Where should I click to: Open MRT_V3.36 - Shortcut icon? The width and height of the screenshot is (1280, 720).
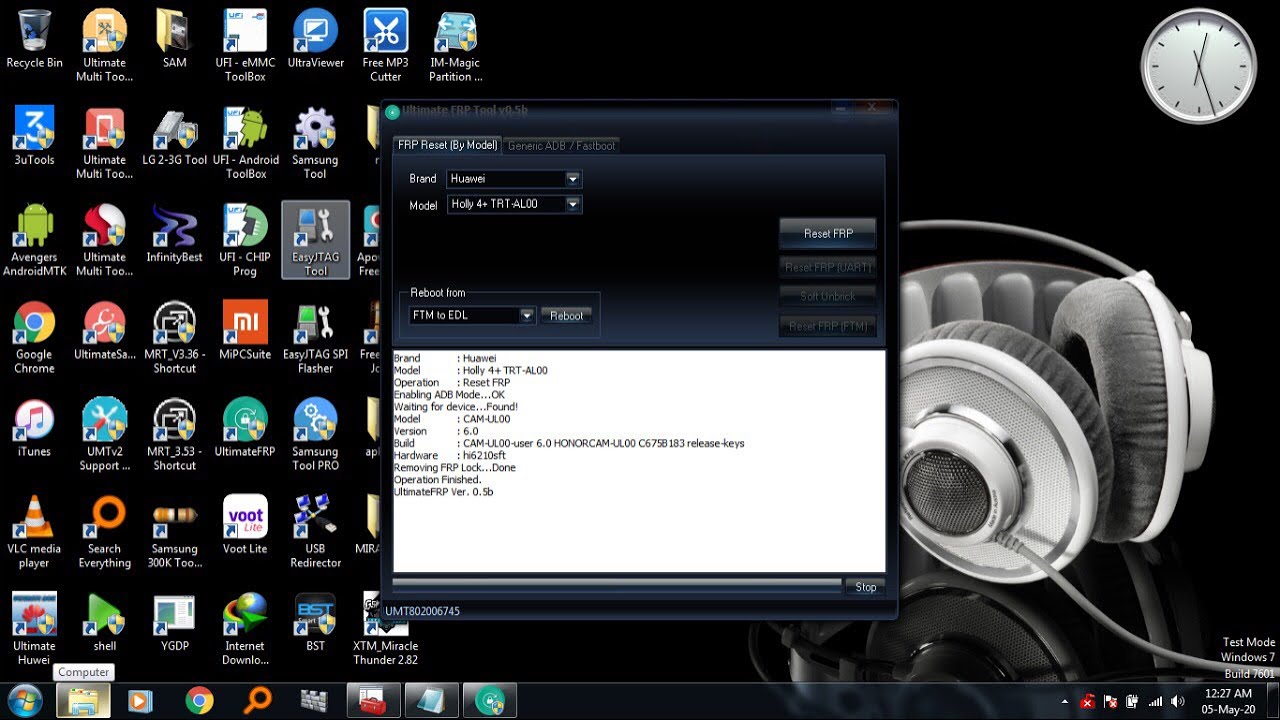point(174,337)
